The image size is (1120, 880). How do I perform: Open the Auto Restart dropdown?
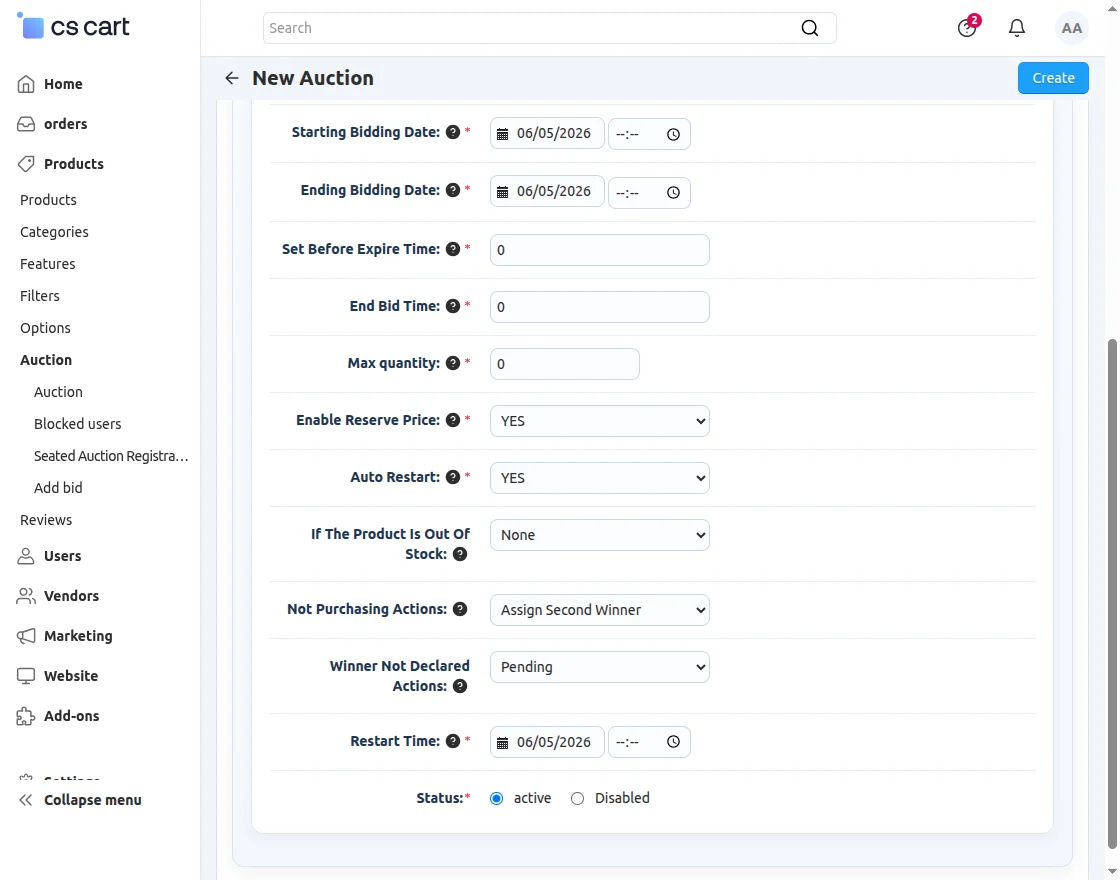[x=599, y=478]
